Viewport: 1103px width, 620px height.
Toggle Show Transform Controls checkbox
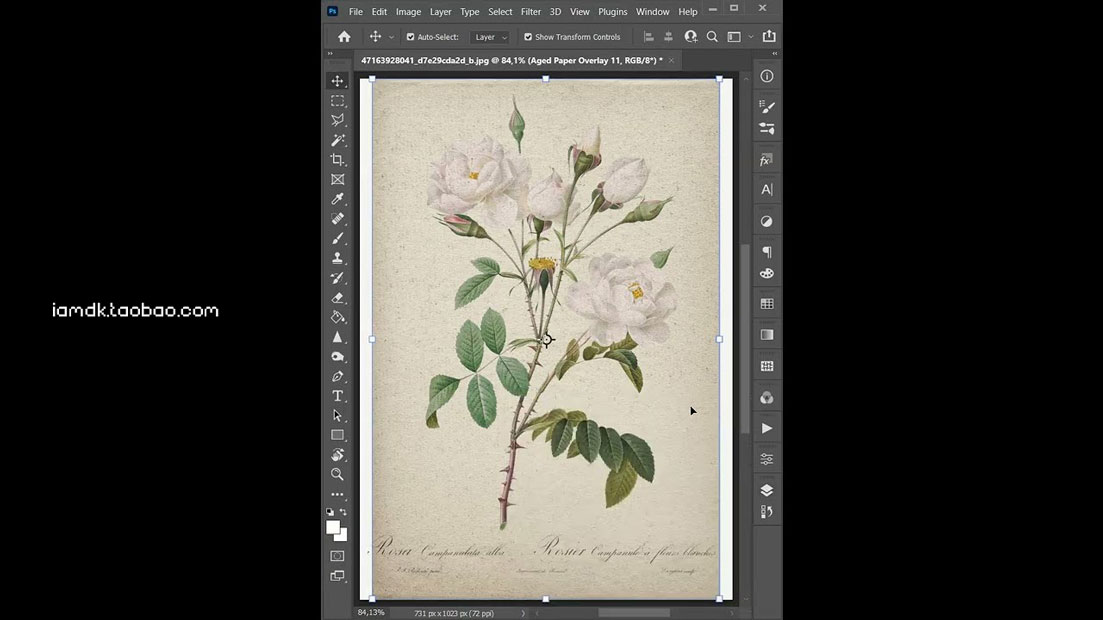[528, 37]
